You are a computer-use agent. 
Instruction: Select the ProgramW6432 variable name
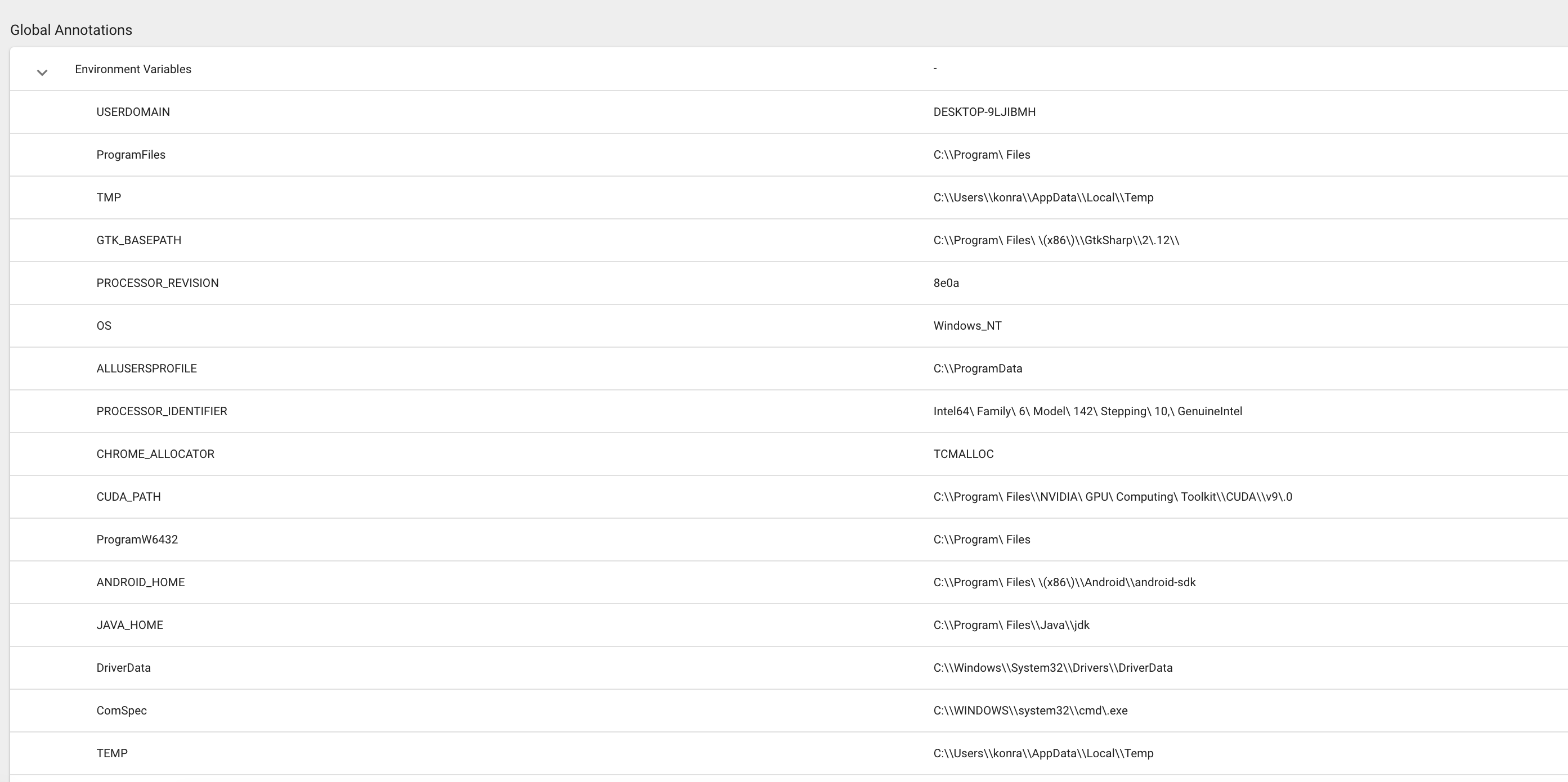(137, 539)
